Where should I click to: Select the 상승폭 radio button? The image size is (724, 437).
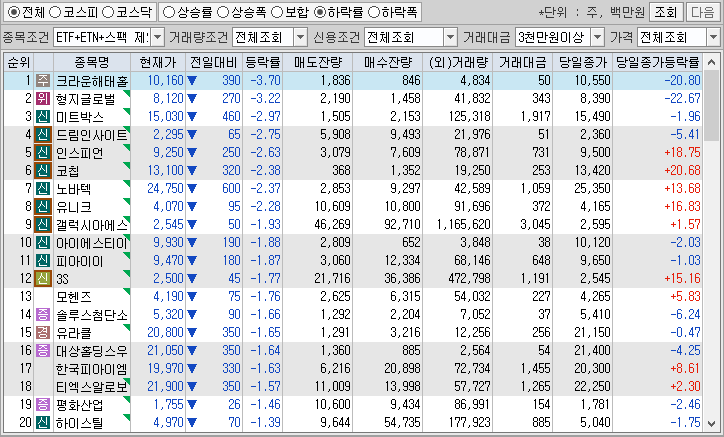tap(223, 12)
